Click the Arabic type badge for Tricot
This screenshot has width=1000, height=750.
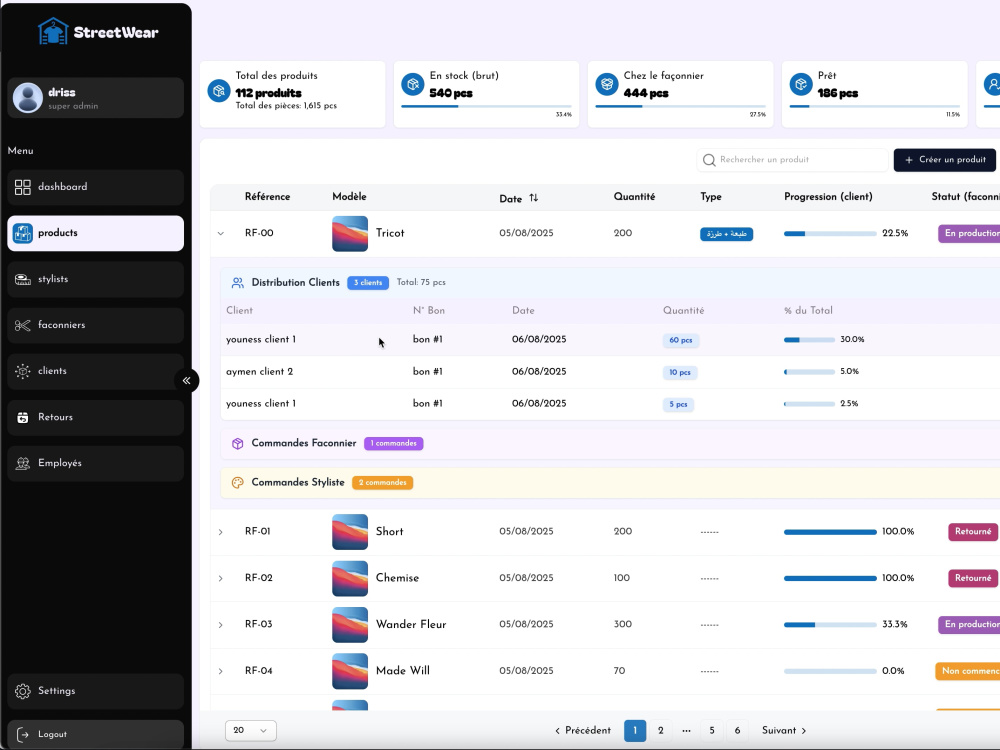[726, 234]
